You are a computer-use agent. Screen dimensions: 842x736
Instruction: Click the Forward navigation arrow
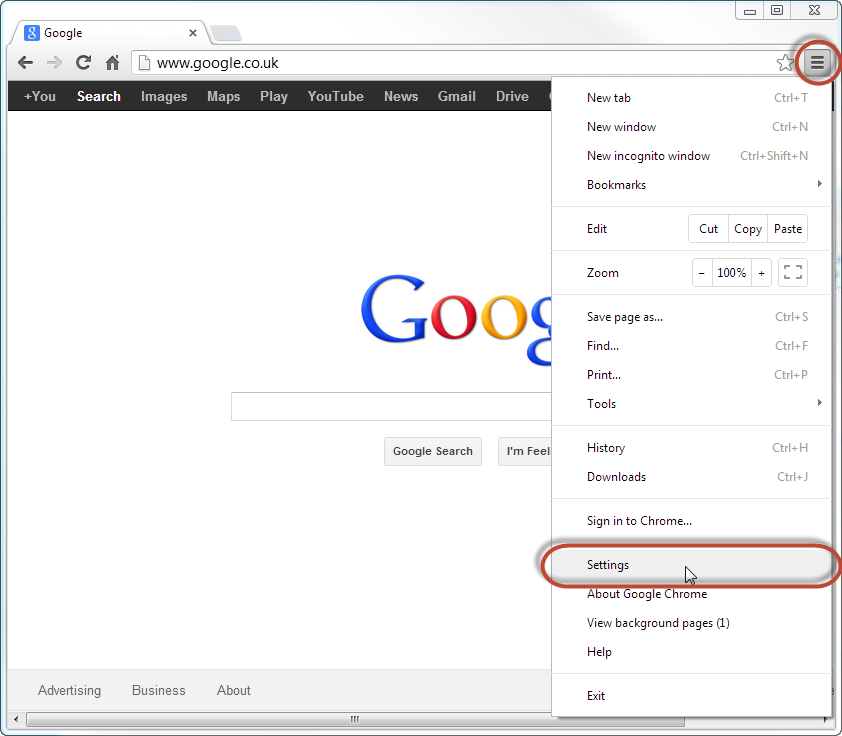[x=54, y=63]
